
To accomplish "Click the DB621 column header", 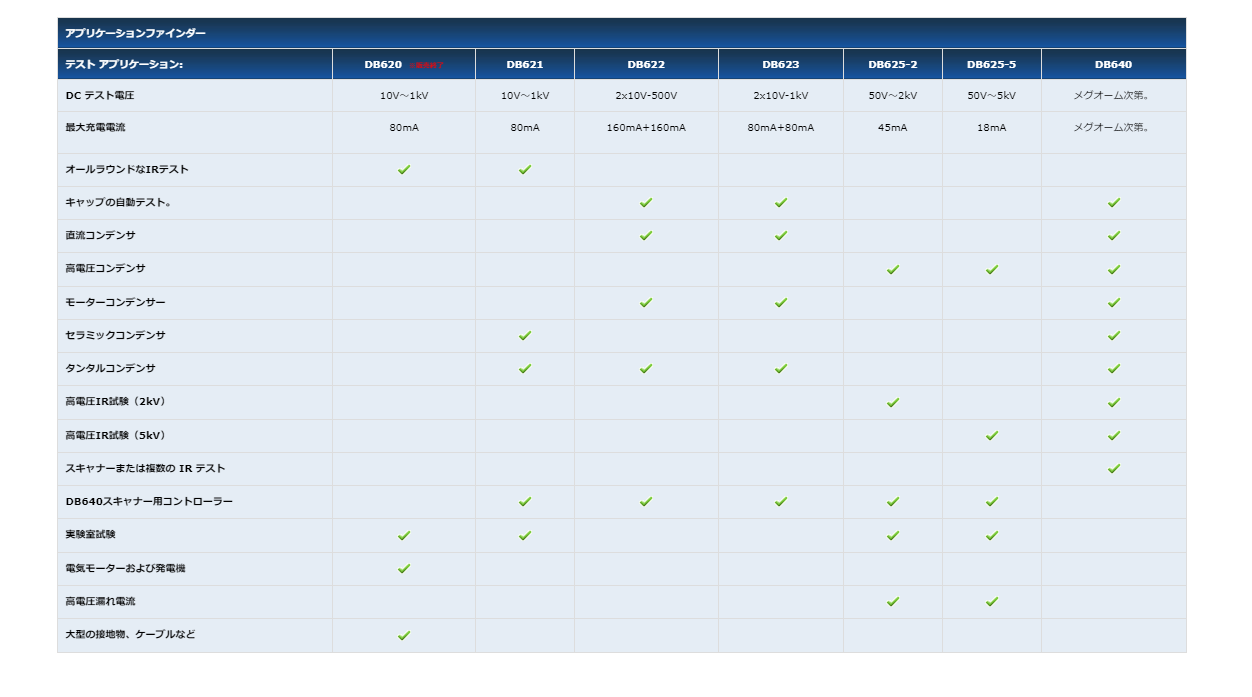I will tap(525, 65).
